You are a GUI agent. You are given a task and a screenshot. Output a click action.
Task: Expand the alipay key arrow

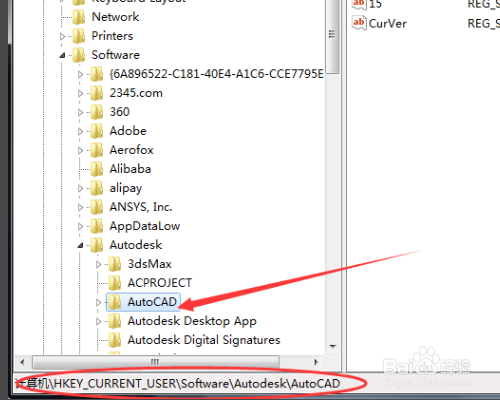[80, 188]
